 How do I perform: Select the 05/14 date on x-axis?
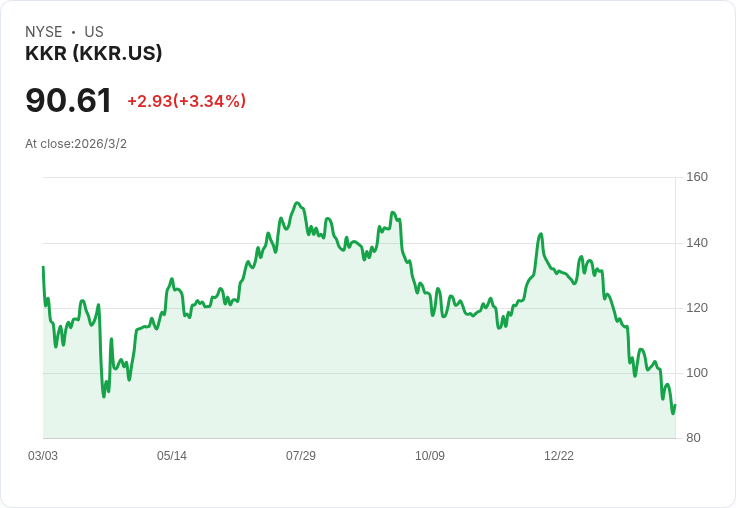pos(172,456)
